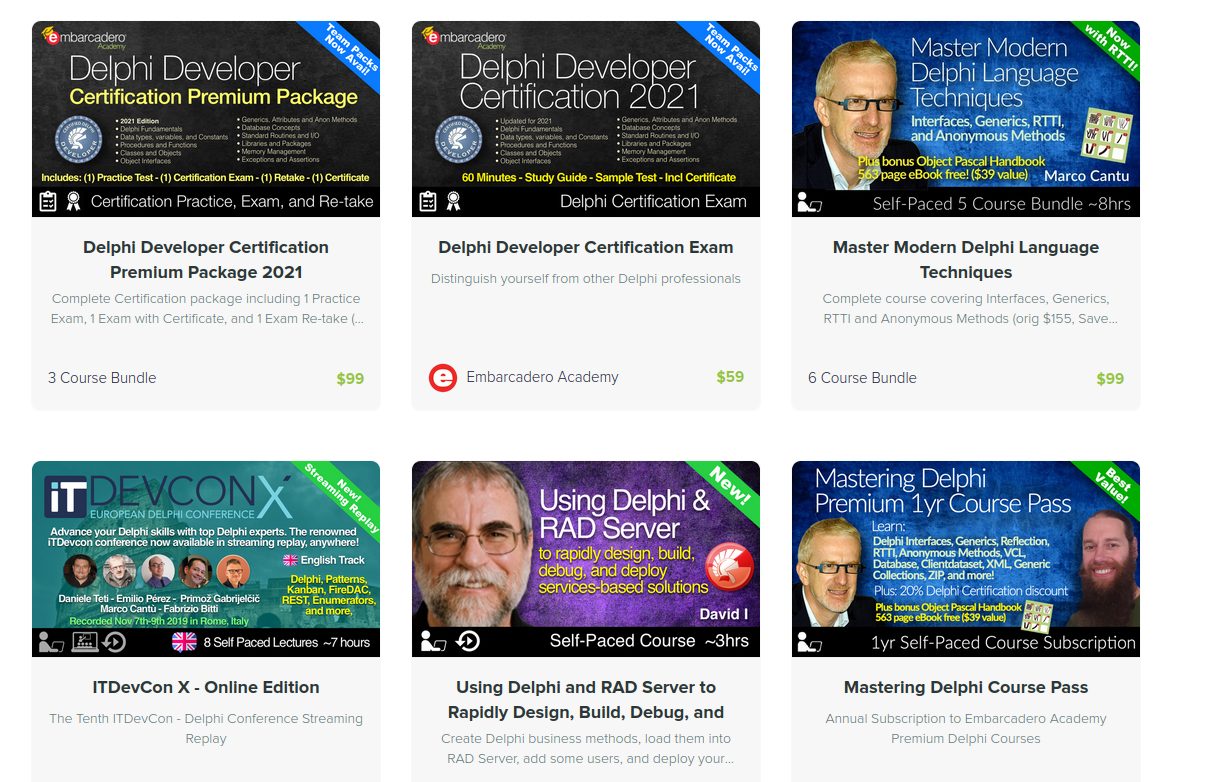The width and height of the screenshot is (1213, 782).
Task: Click the 'Self-Paced Course ~3hrs' caption
Action: [649, 641]
